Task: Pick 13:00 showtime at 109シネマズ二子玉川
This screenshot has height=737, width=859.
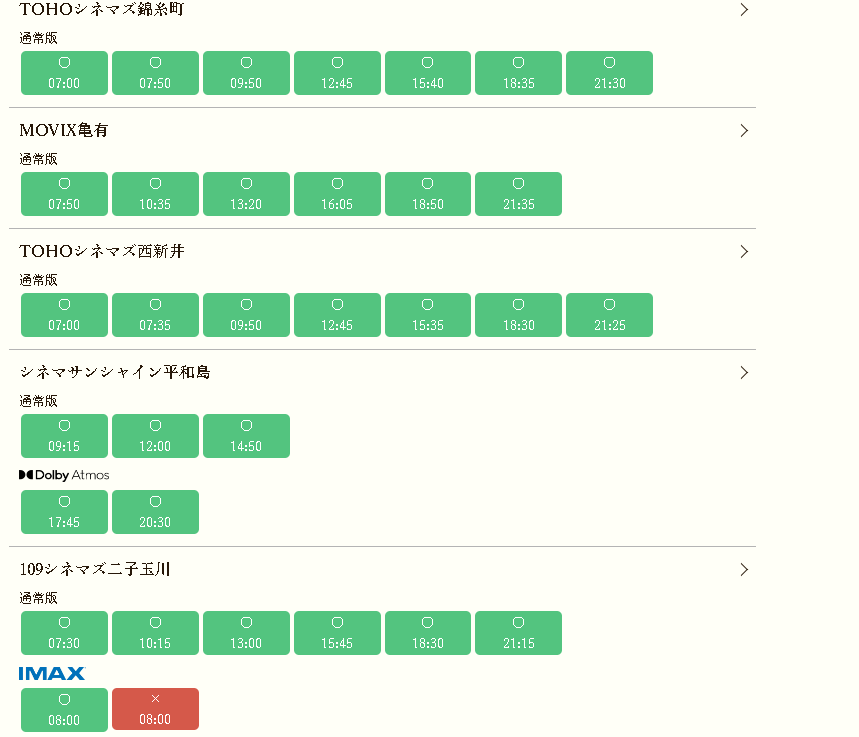Action: (246, 633)
